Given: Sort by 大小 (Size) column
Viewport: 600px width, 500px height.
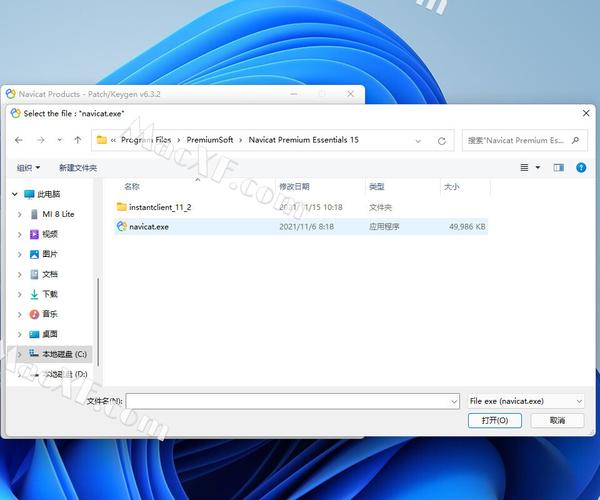Looking at the screenshot, I should (x=452, y=187).
